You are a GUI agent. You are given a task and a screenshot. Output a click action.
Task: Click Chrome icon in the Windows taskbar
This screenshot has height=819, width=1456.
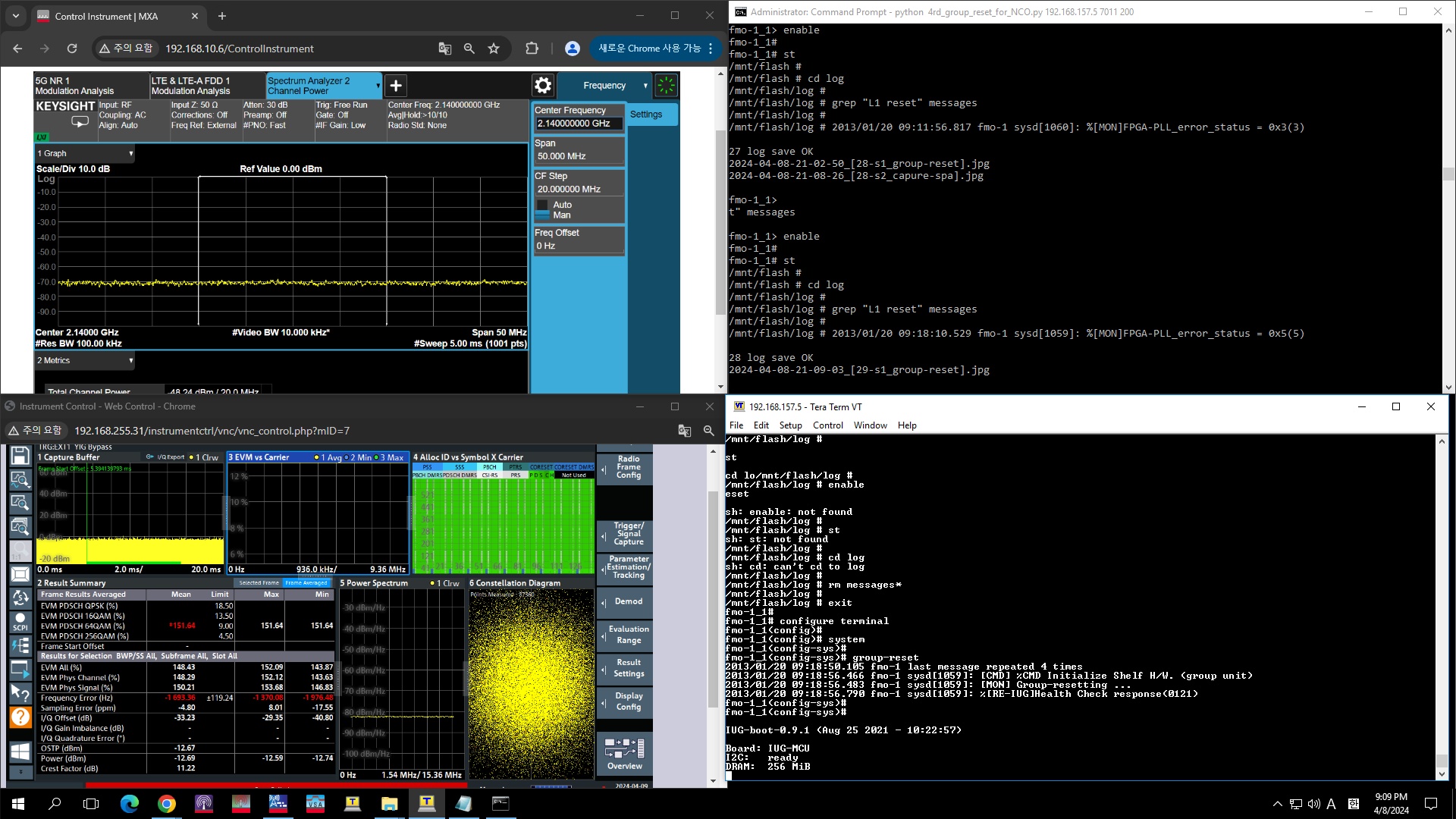(167, 803)
